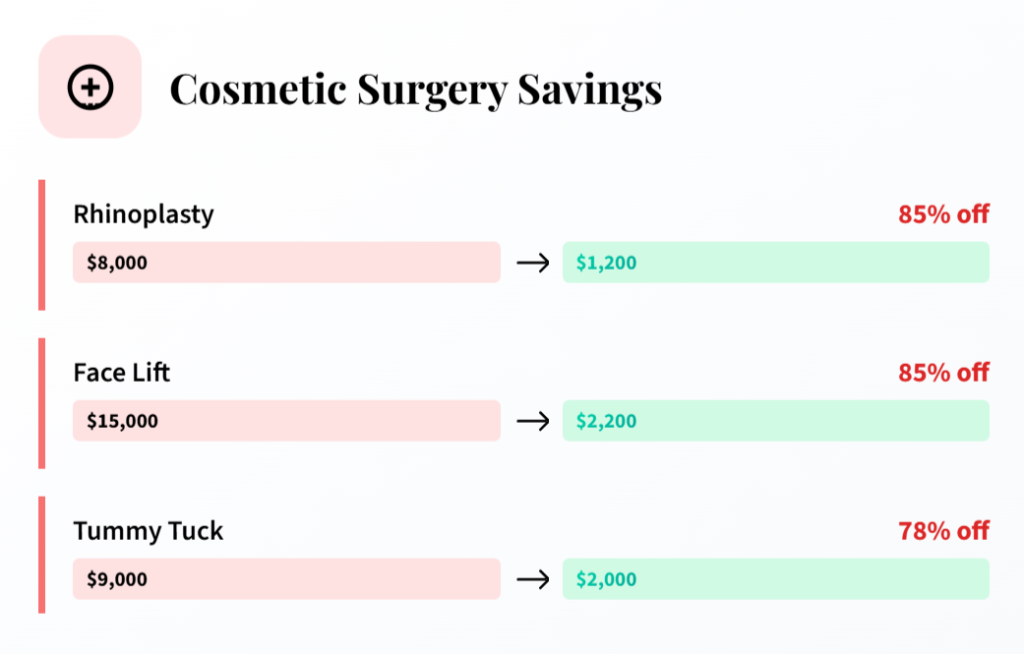Click the green $2,200 discounted price bar
The image size is (1024, 654).
(x=776, y=421)
